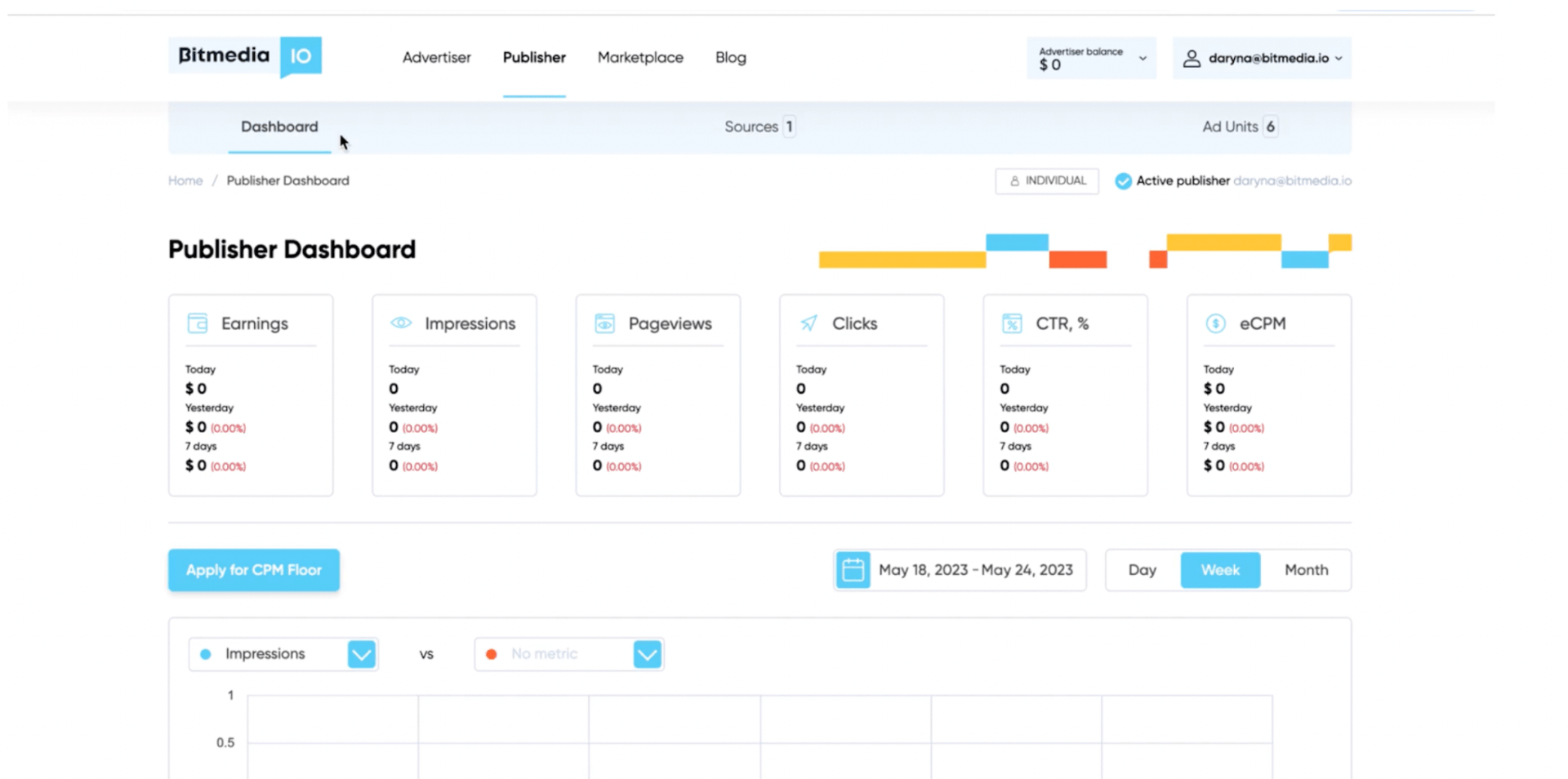Select Week view

point(1219,570)
